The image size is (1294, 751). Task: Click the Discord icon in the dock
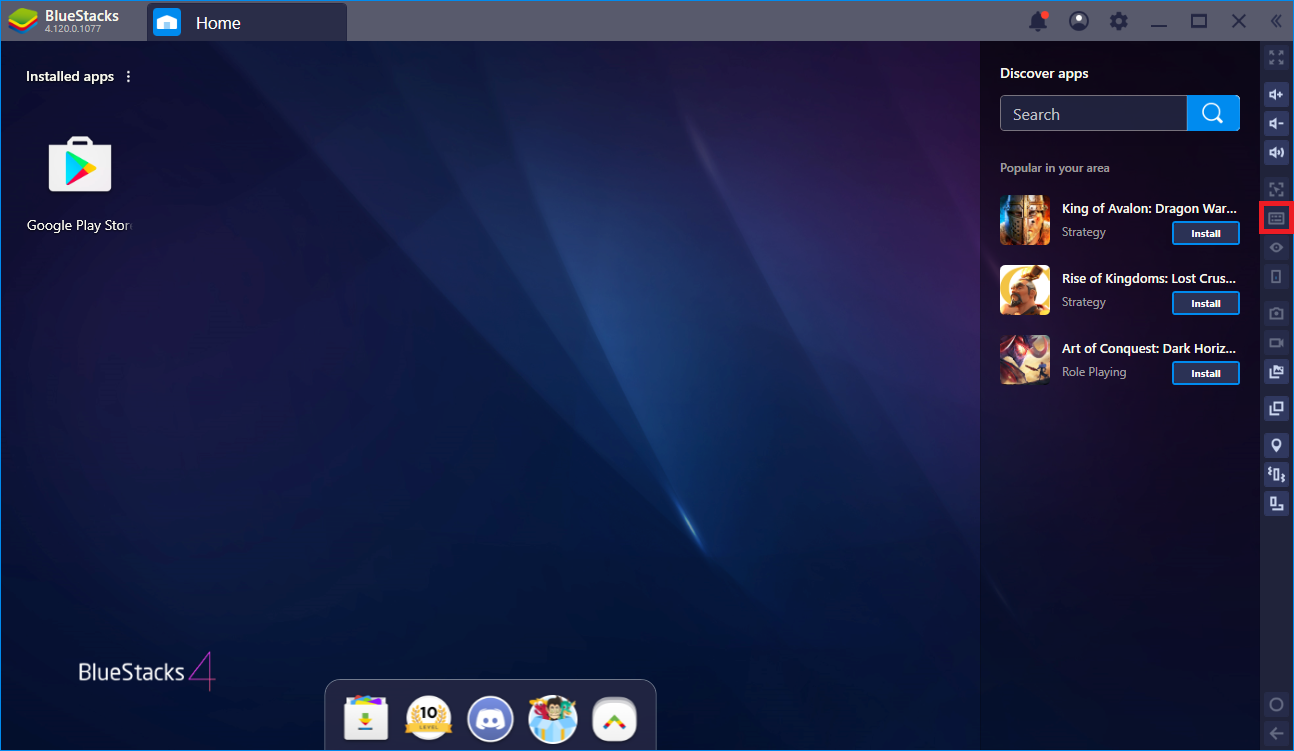tap(490, 718)
